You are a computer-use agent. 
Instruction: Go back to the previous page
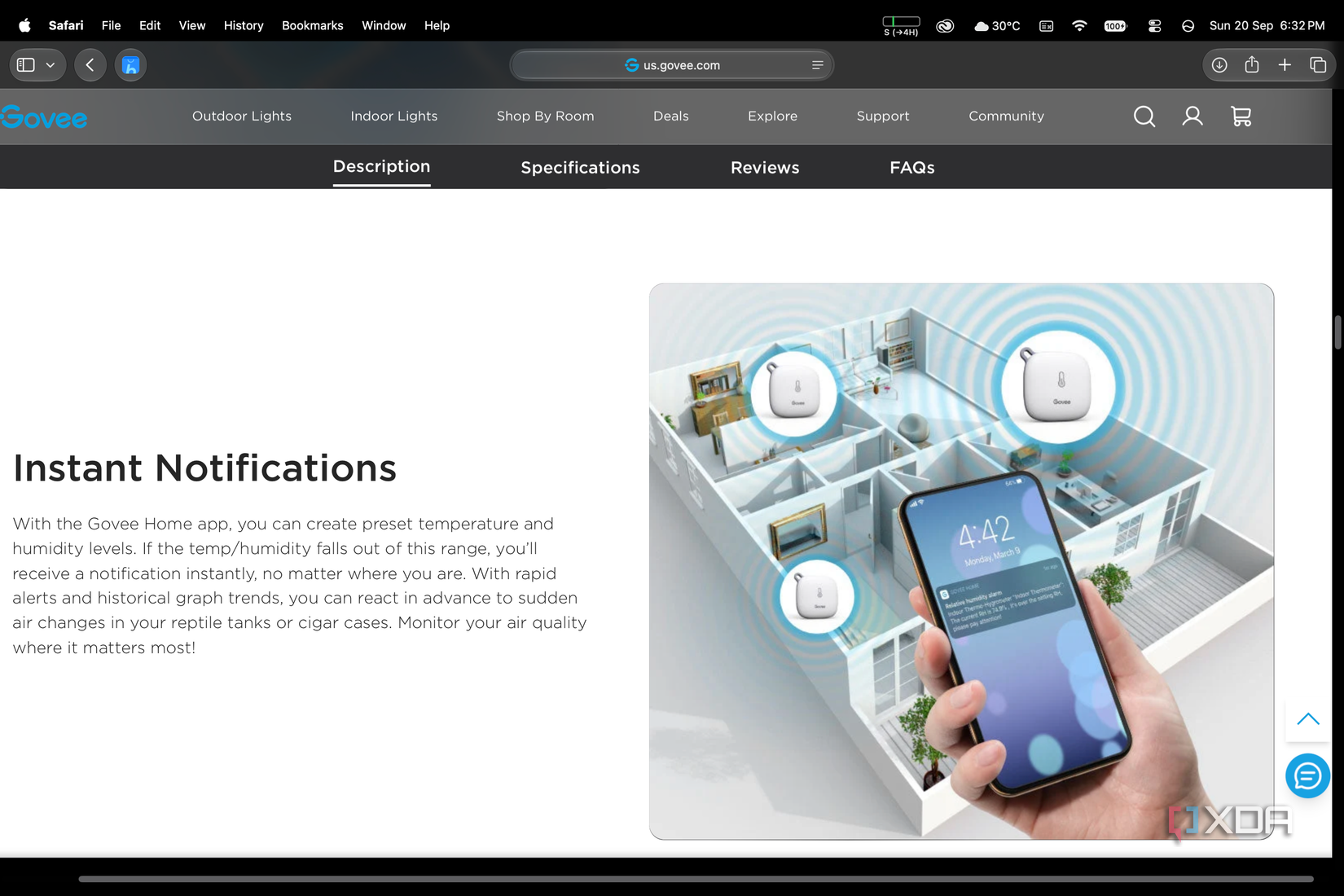(x=90, y=65)
